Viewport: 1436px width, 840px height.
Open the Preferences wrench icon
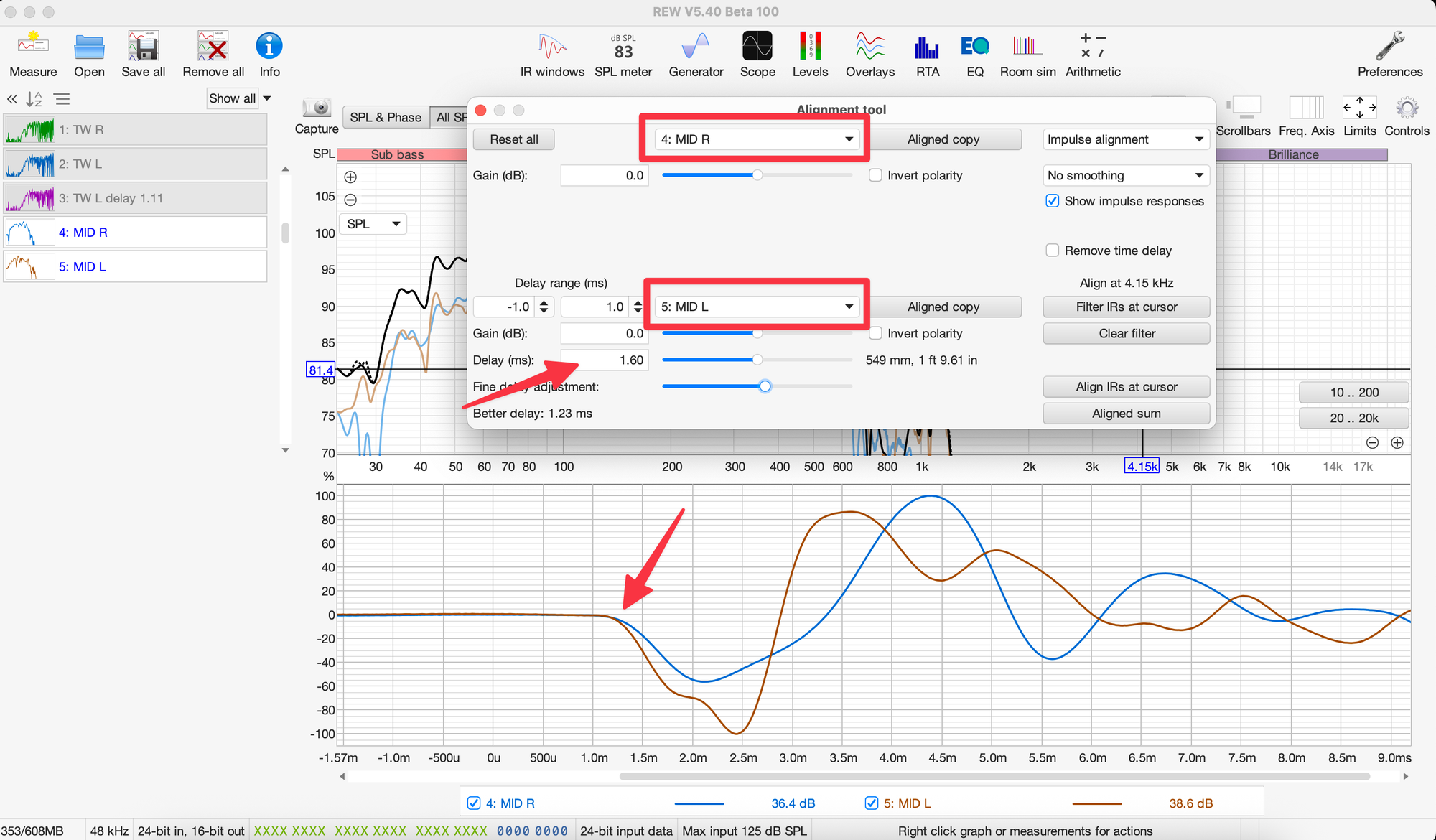point(1389,47)
